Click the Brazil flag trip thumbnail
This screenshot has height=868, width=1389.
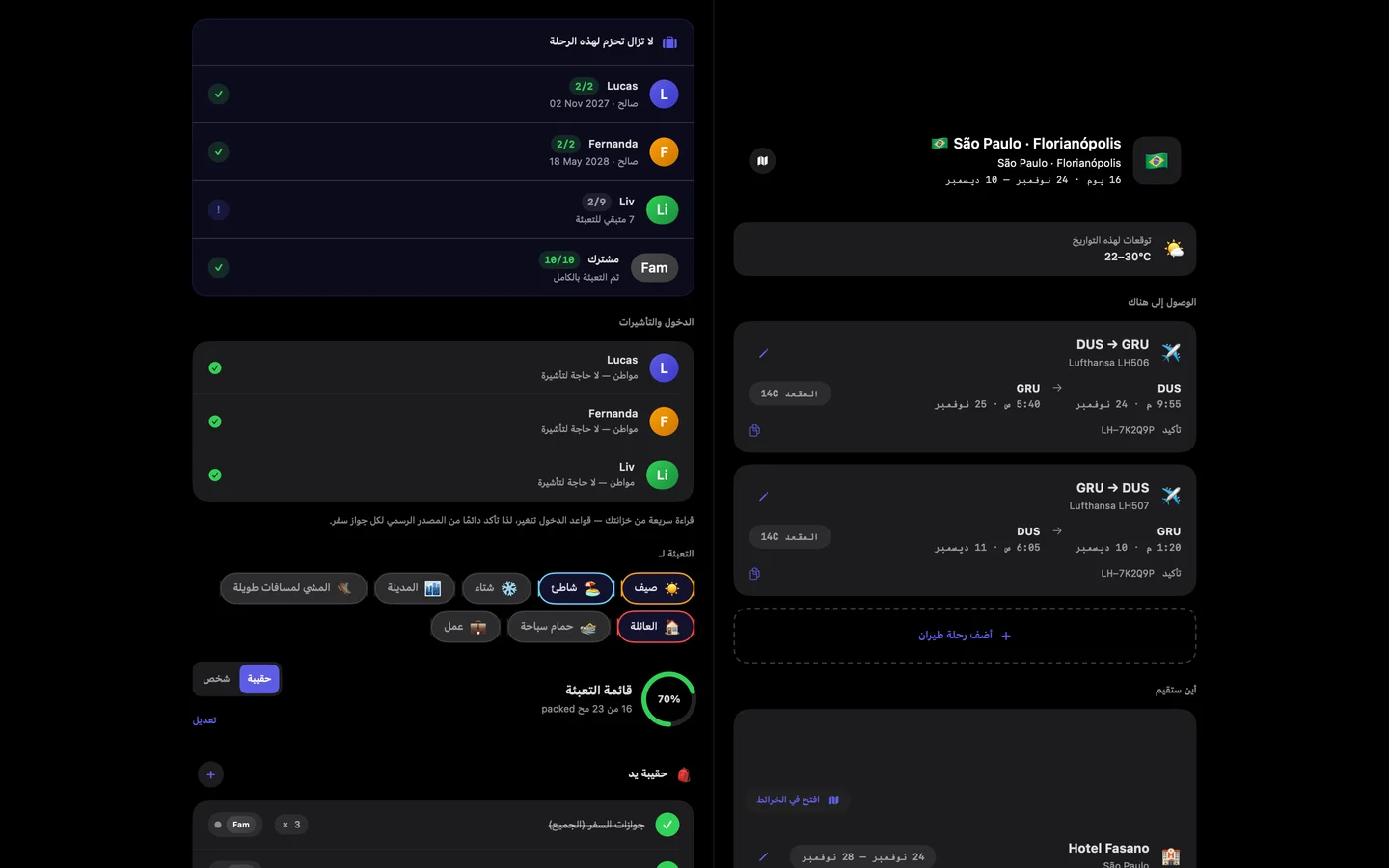coord(1157,161)
